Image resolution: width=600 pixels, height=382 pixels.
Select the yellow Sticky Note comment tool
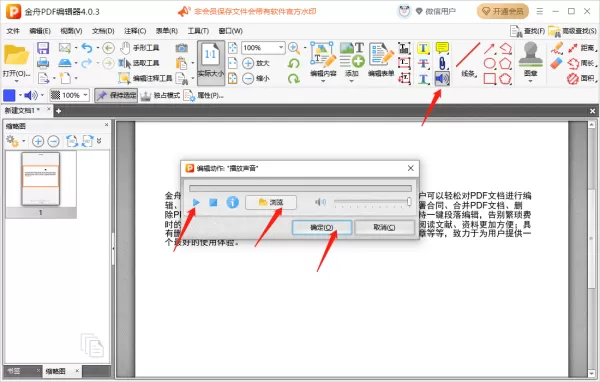pyautogui.click(x=442, y=48)
